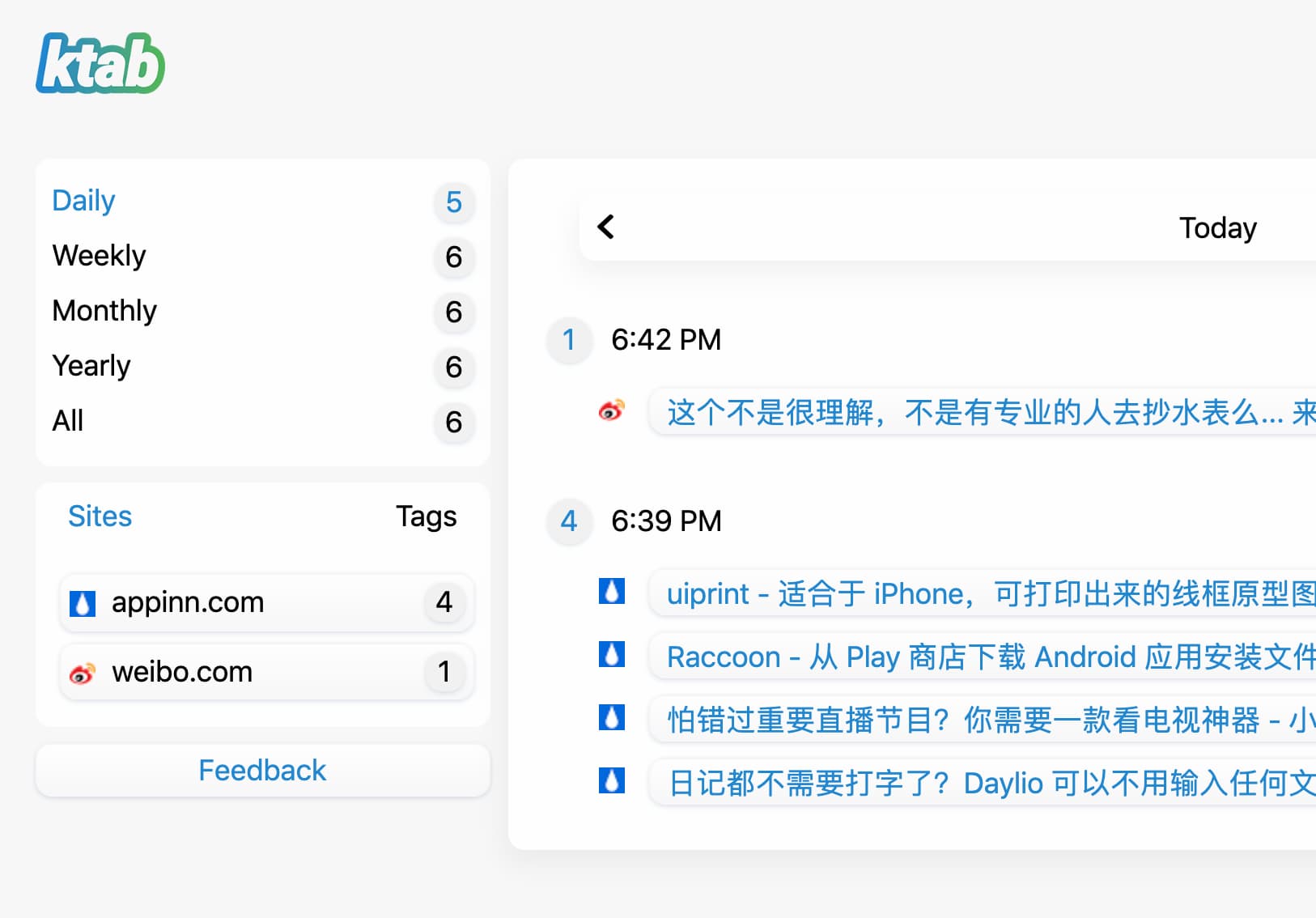Viewport: 1316px width, 918px height.
Task: Click the All count badge 6
Action: 454,423
